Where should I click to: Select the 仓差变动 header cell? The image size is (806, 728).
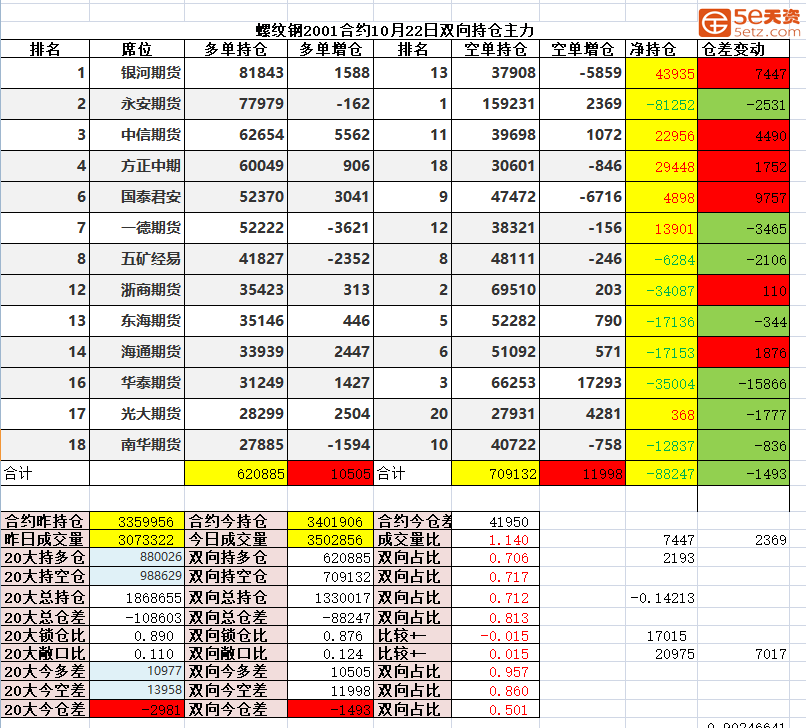pos(743,49)
